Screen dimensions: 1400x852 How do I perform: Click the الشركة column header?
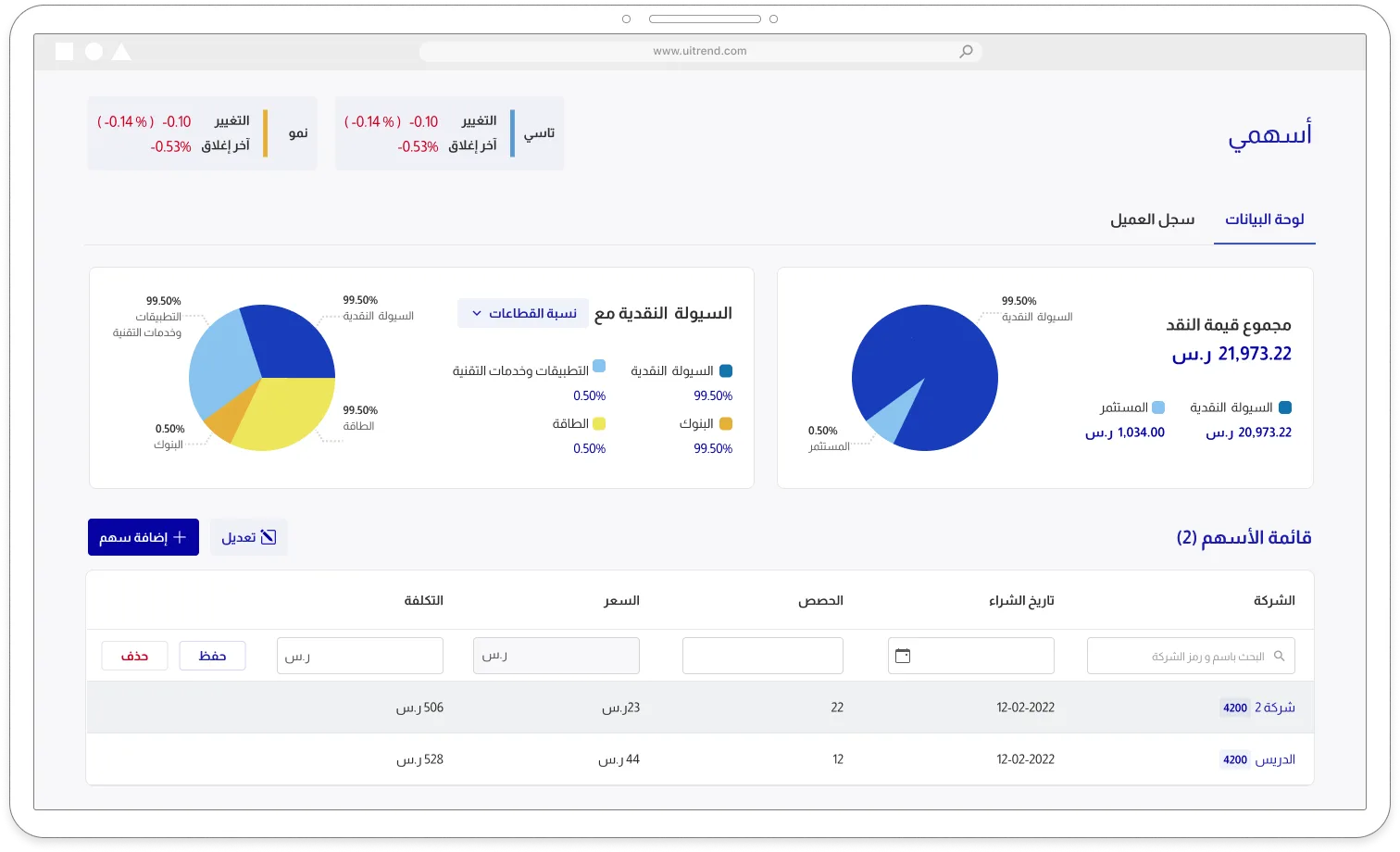pos(1274,601)
